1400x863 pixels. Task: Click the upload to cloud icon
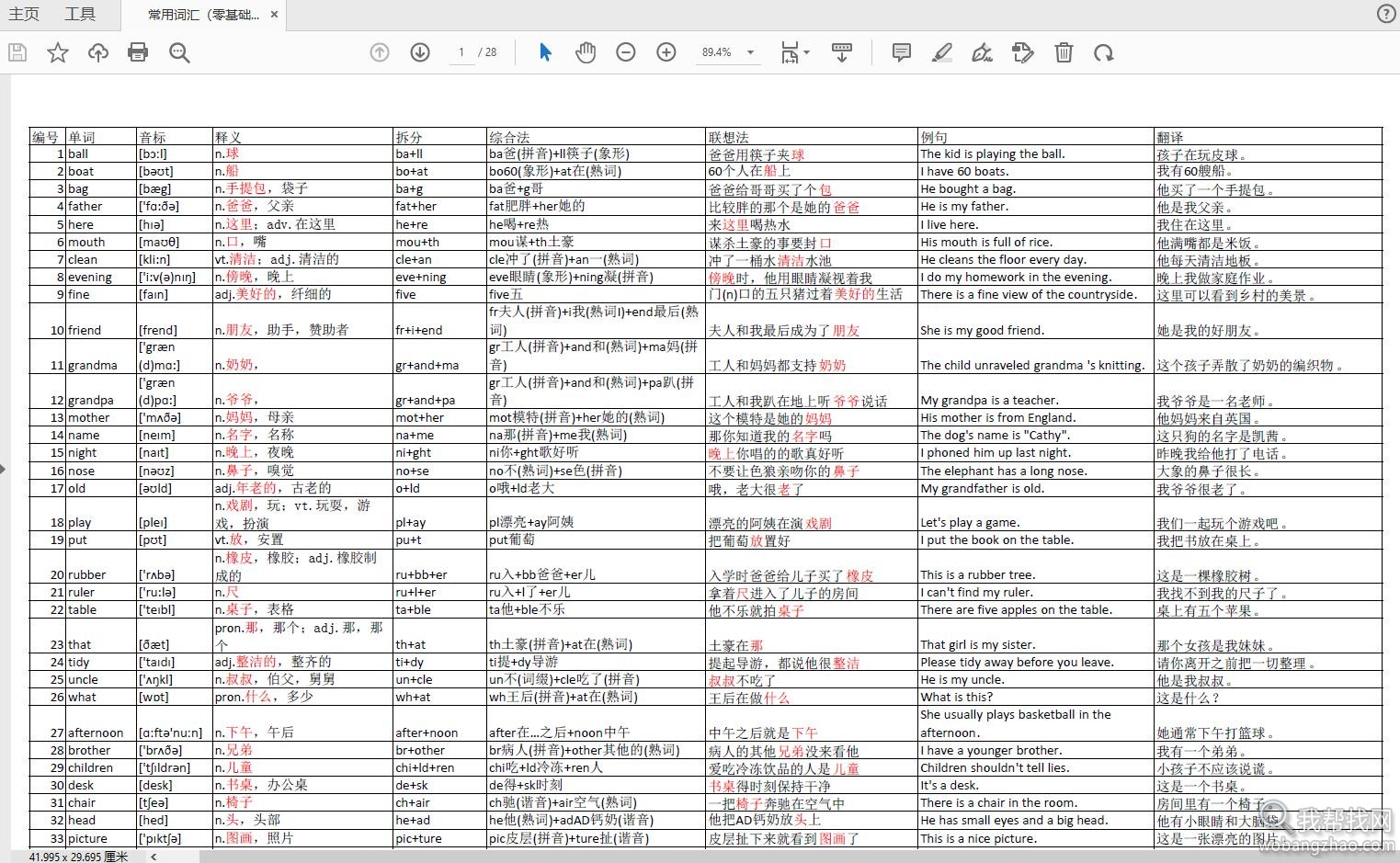click(98, 52)
